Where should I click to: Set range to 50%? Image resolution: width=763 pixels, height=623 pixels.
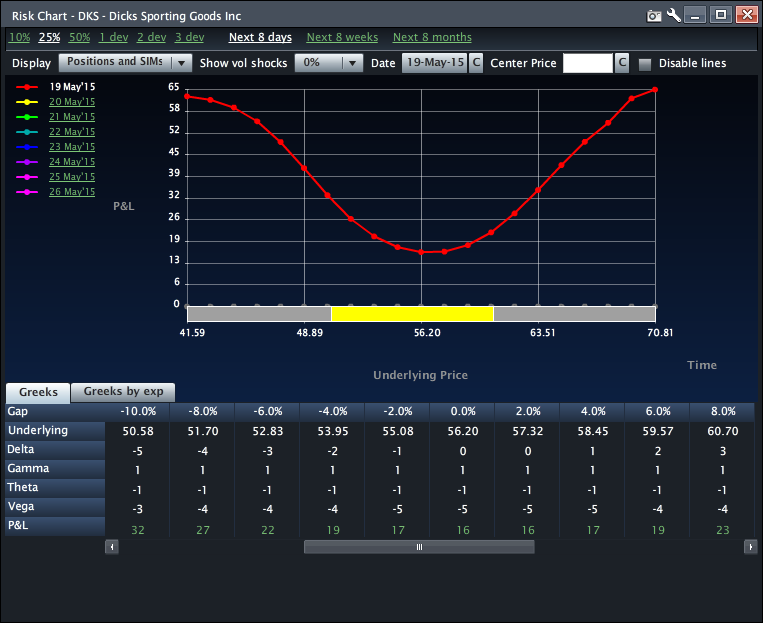80,37
